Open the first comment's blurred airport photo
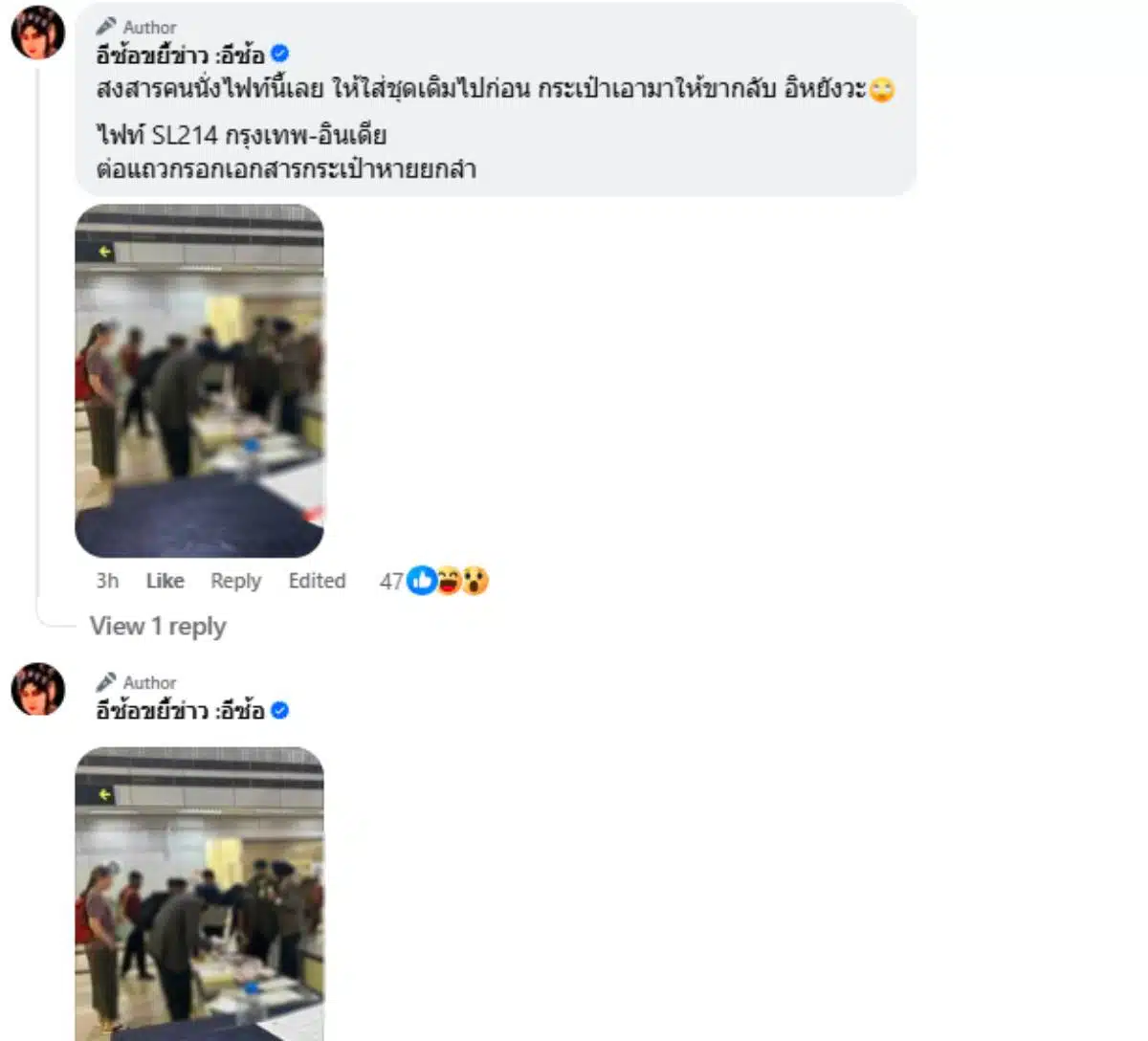The height and width of the screenshot is (1041, 1148). pyautogui.click(x=199, y=381)
